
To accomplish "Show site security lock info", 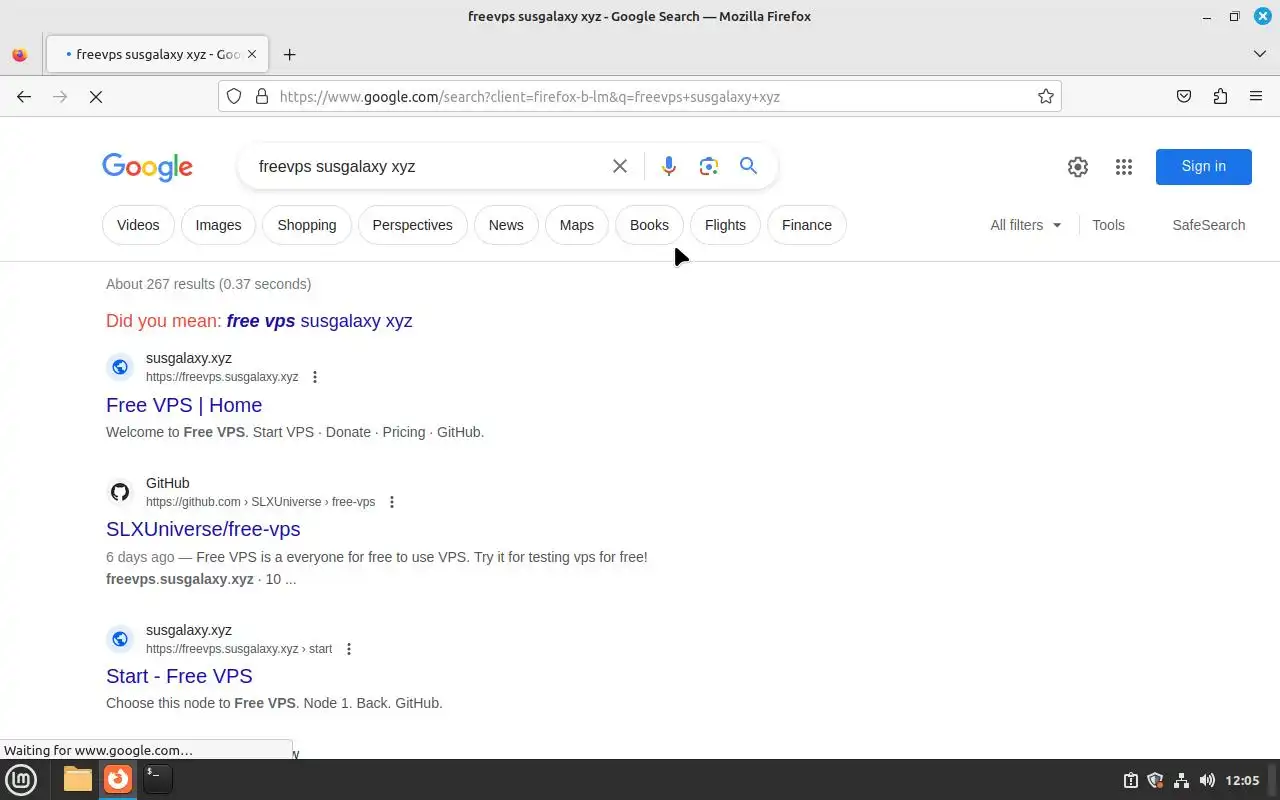I will [x=262, y=96].
